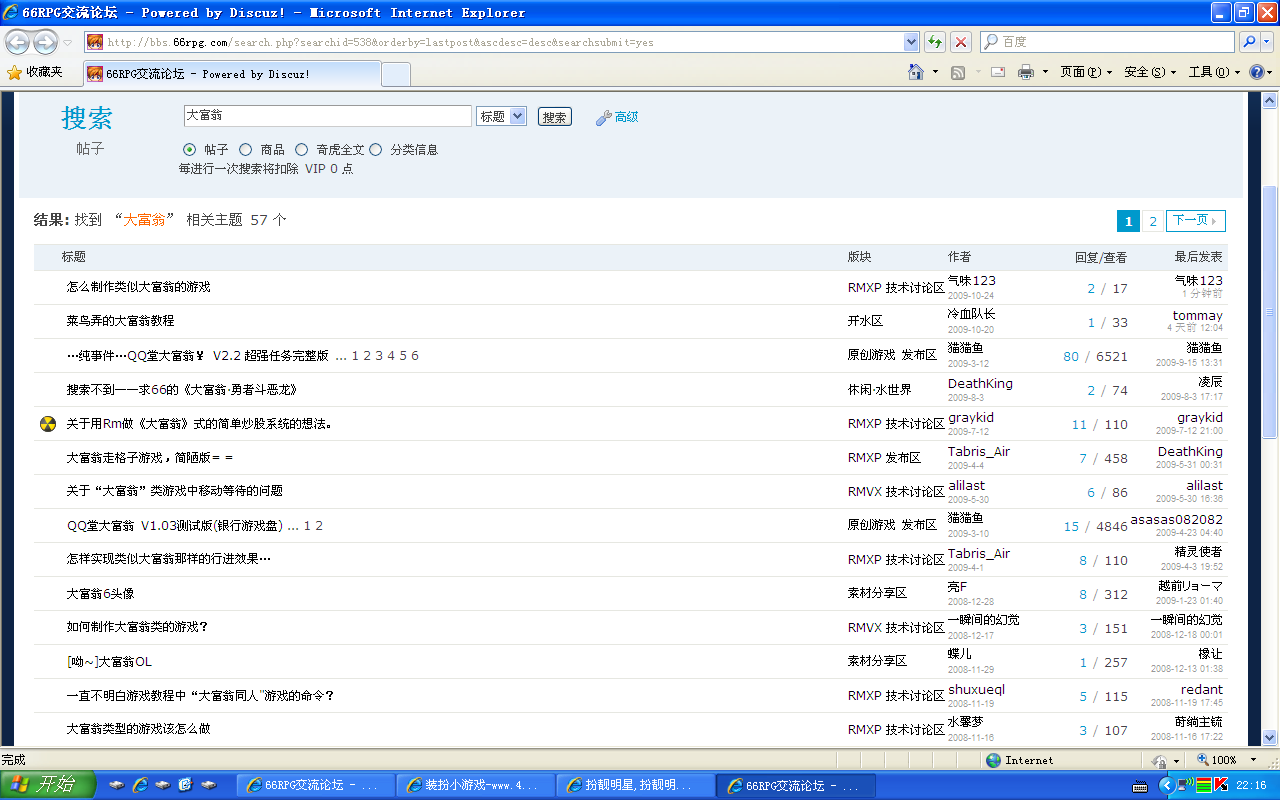This screenshot has width=1280, height=800.
Task: Open thread 怎么制作类似大富翁的游戏
Action: tap(138, 287)
